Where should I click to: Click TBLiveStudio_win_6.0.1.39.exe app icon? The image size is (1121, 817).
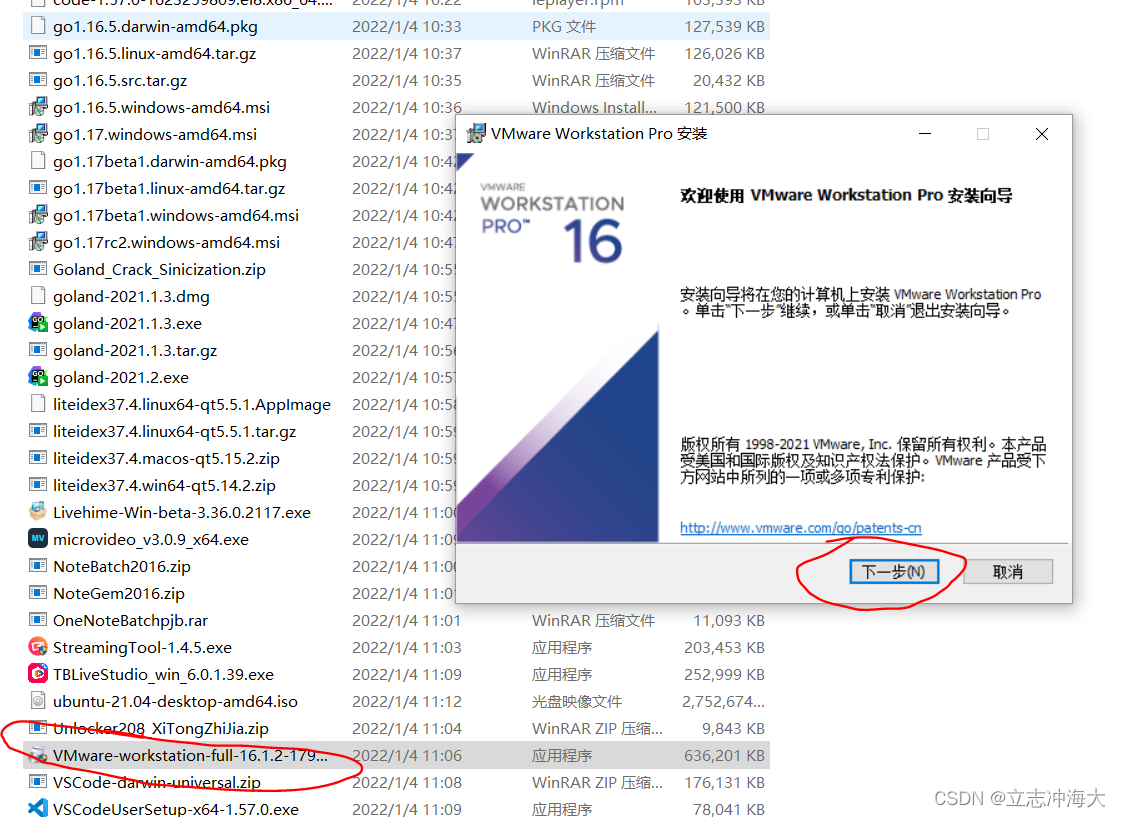point(38,673)
